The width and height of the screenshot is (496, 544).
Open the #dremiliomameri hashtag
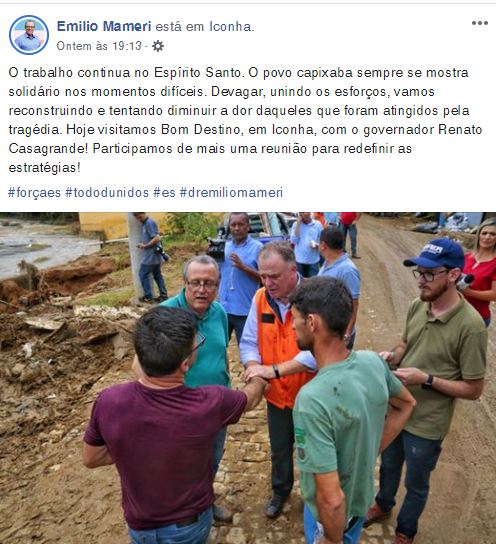tap(231, 192)
